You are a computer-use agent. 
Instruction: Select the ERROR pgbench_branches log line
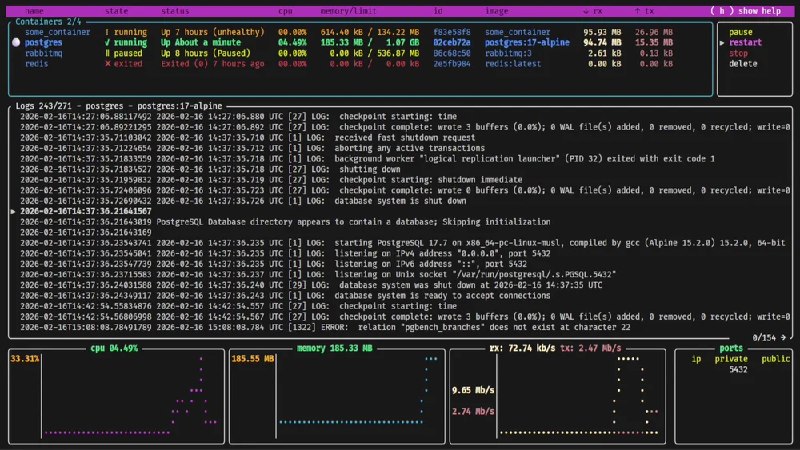[325, 328]
